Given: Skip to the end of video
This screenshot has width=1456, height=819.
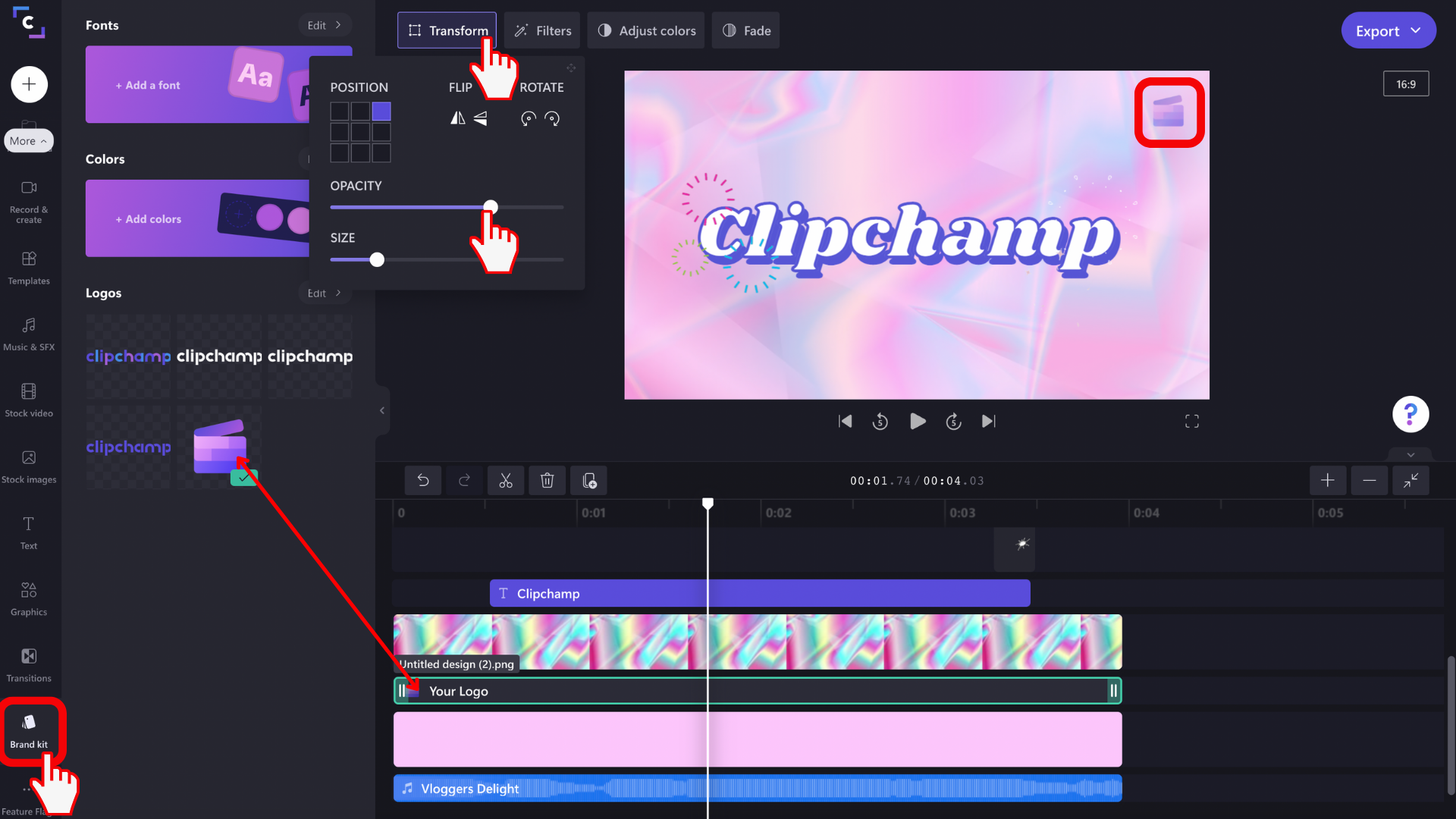Looking at the screenshot, I should pos(989,421).
